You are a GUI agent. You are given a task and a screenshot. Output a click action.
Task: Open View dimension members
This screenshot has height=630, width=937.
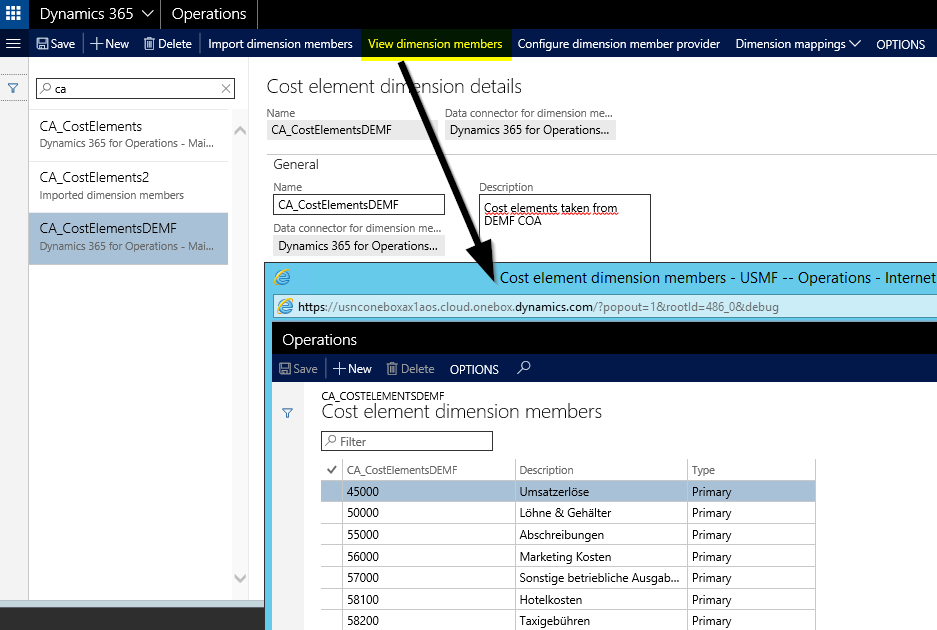pyautogui.click(x=435, y=44)
